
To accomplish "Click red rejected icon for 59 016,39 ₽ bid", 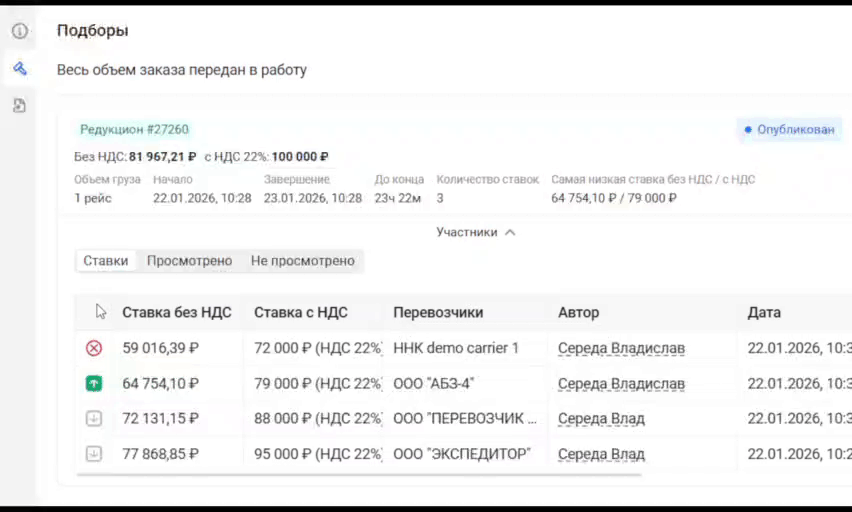I will click(x=94, y=348).
